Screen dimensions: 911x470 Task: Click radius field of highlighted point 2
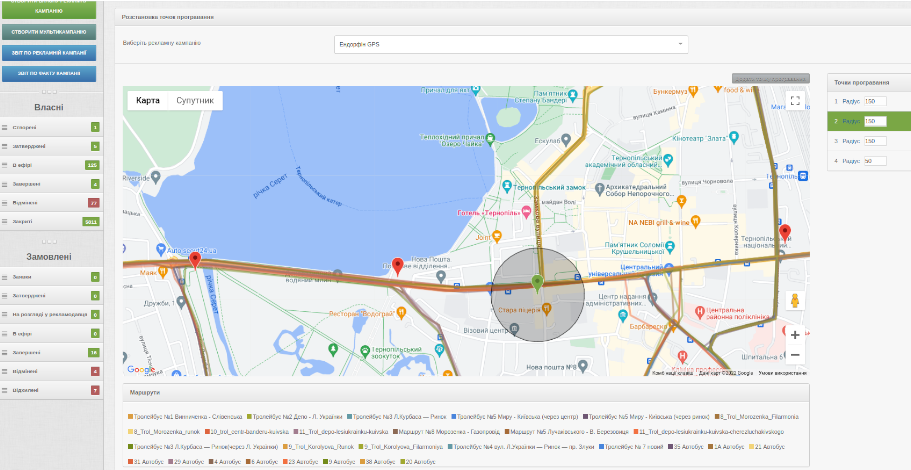[875, 121]
